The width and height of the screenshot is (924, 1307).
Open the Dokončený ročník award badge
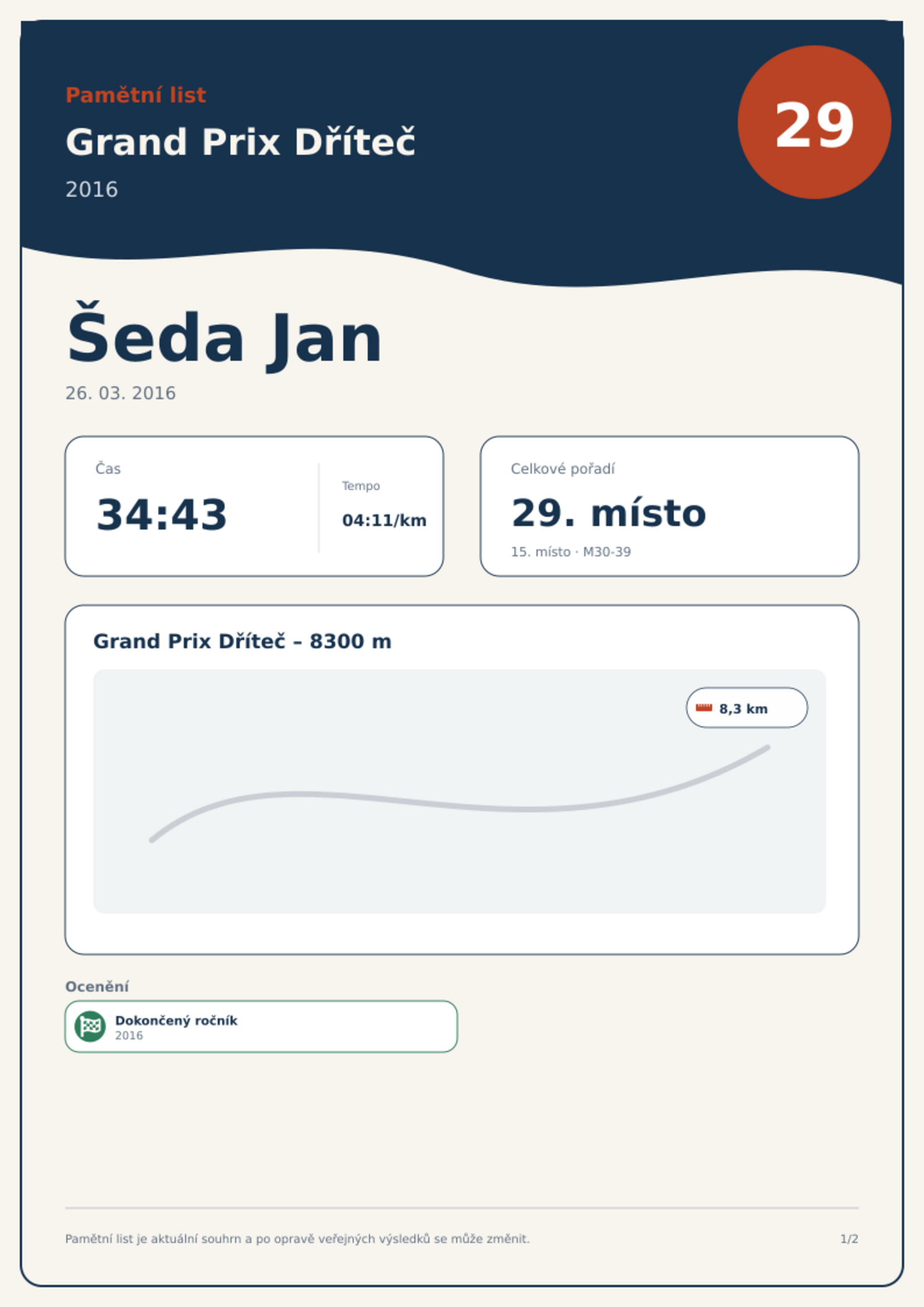click(261, 1027)
